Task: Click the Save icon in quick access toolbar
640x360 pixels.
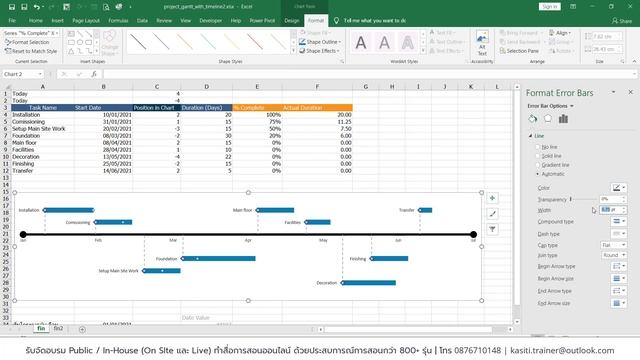Action: click(x=12, y=7)
